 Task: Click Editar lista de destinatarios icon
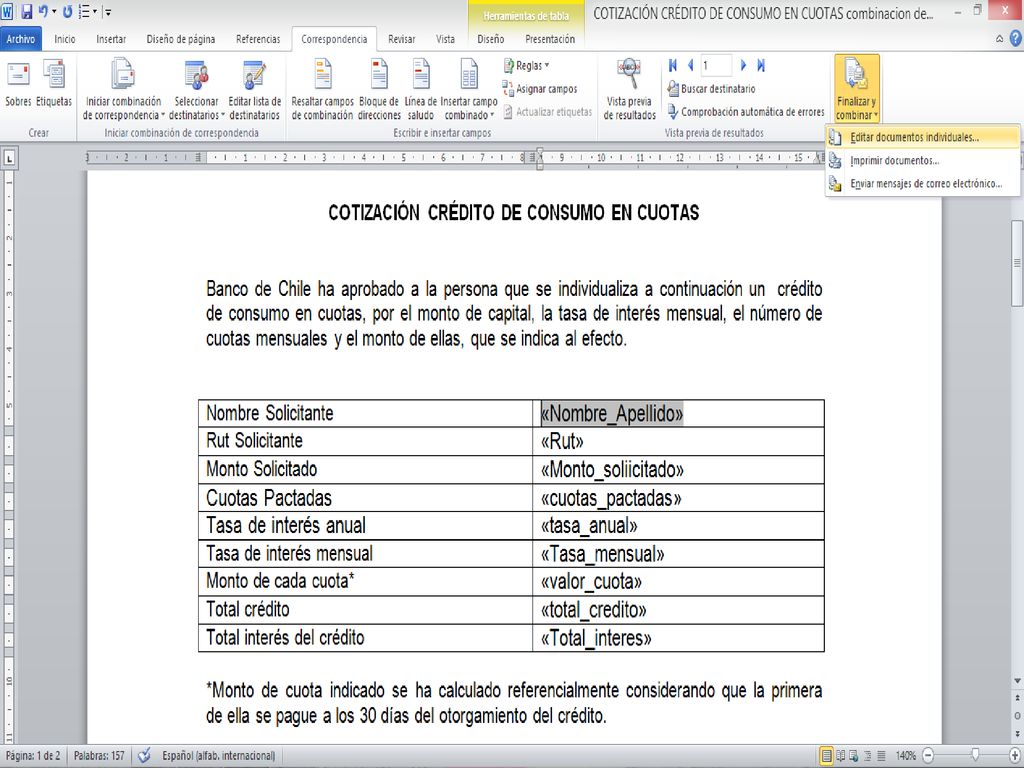tap(255, 89)
